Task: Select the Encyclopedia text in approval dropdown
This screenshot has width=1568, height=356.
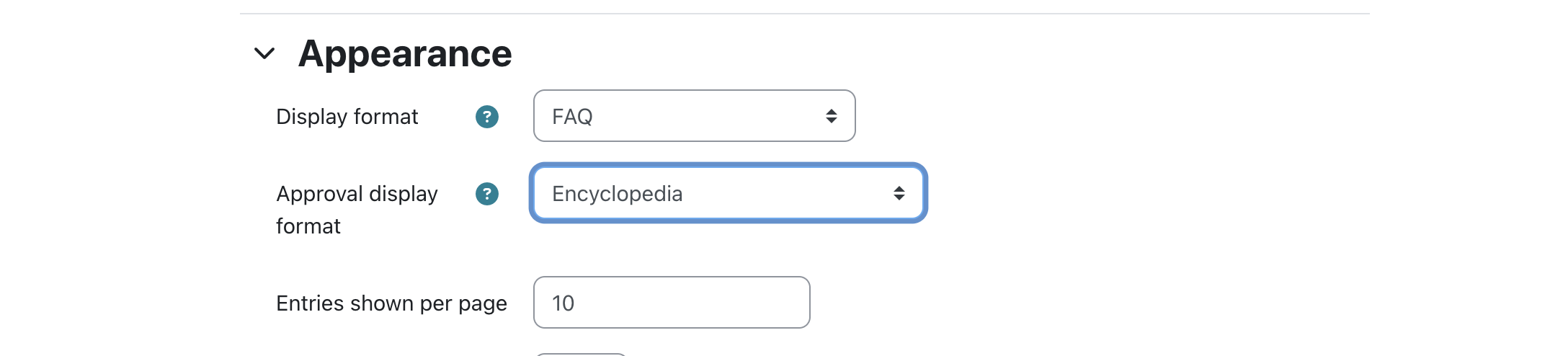Action: pos(618,194)
